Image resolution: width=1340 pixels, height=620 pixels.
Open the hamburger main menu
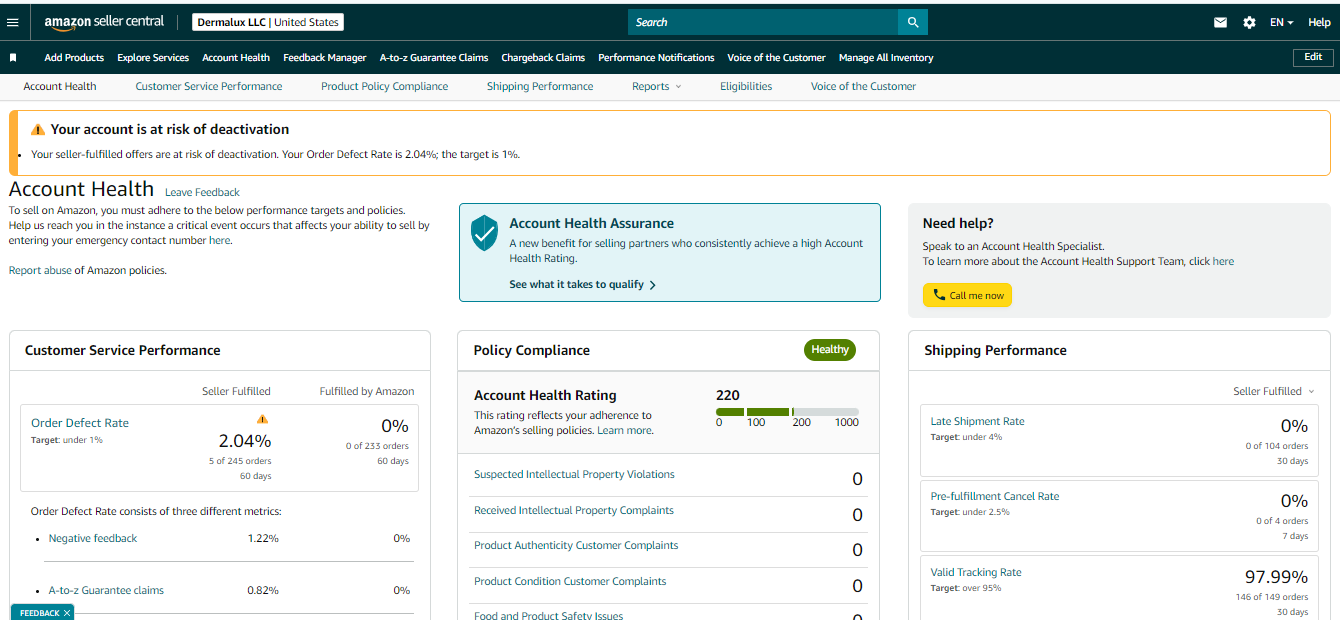click(x=12, y=22)
